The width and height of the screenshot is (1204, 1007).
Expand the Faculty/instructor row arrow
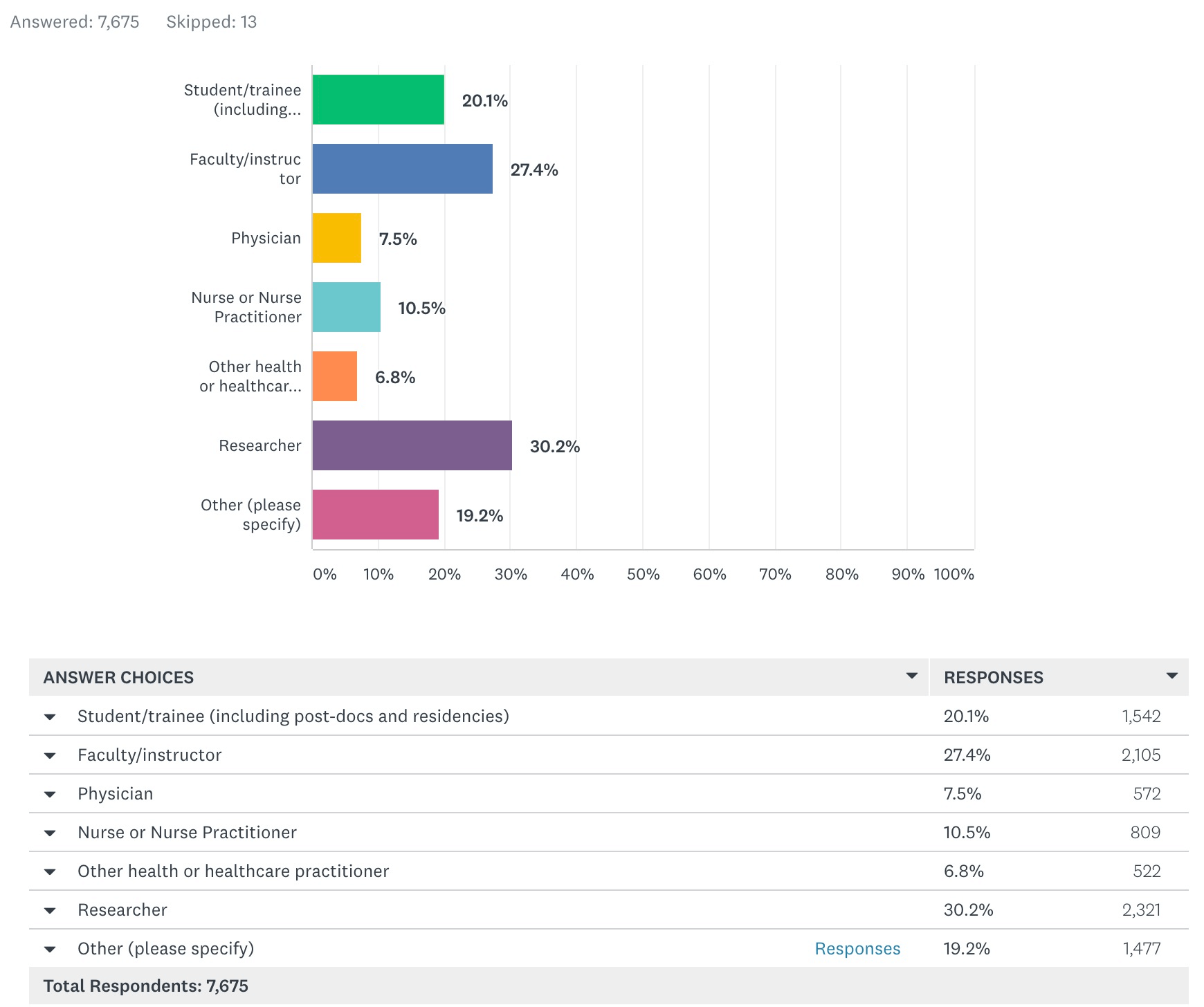[x=50, y=755]
